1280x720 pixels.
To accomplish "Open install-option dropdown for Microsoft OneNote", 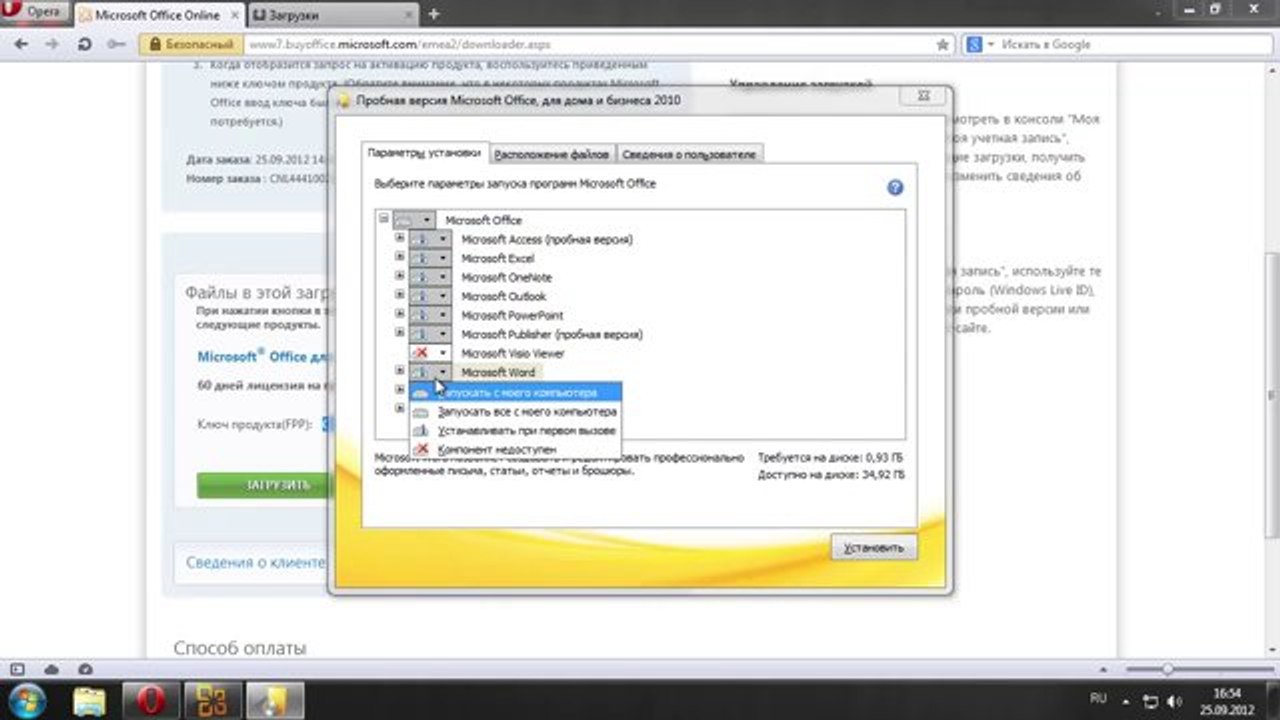I will (x=430, y=277).
